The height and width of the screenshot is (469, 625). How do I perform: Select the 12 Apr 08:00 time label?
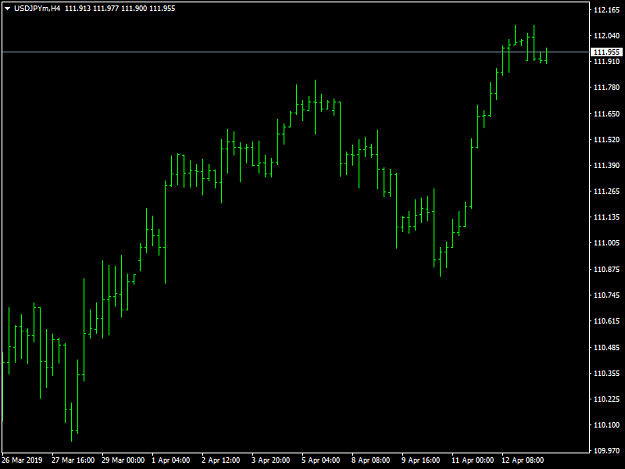click(523, 460)
